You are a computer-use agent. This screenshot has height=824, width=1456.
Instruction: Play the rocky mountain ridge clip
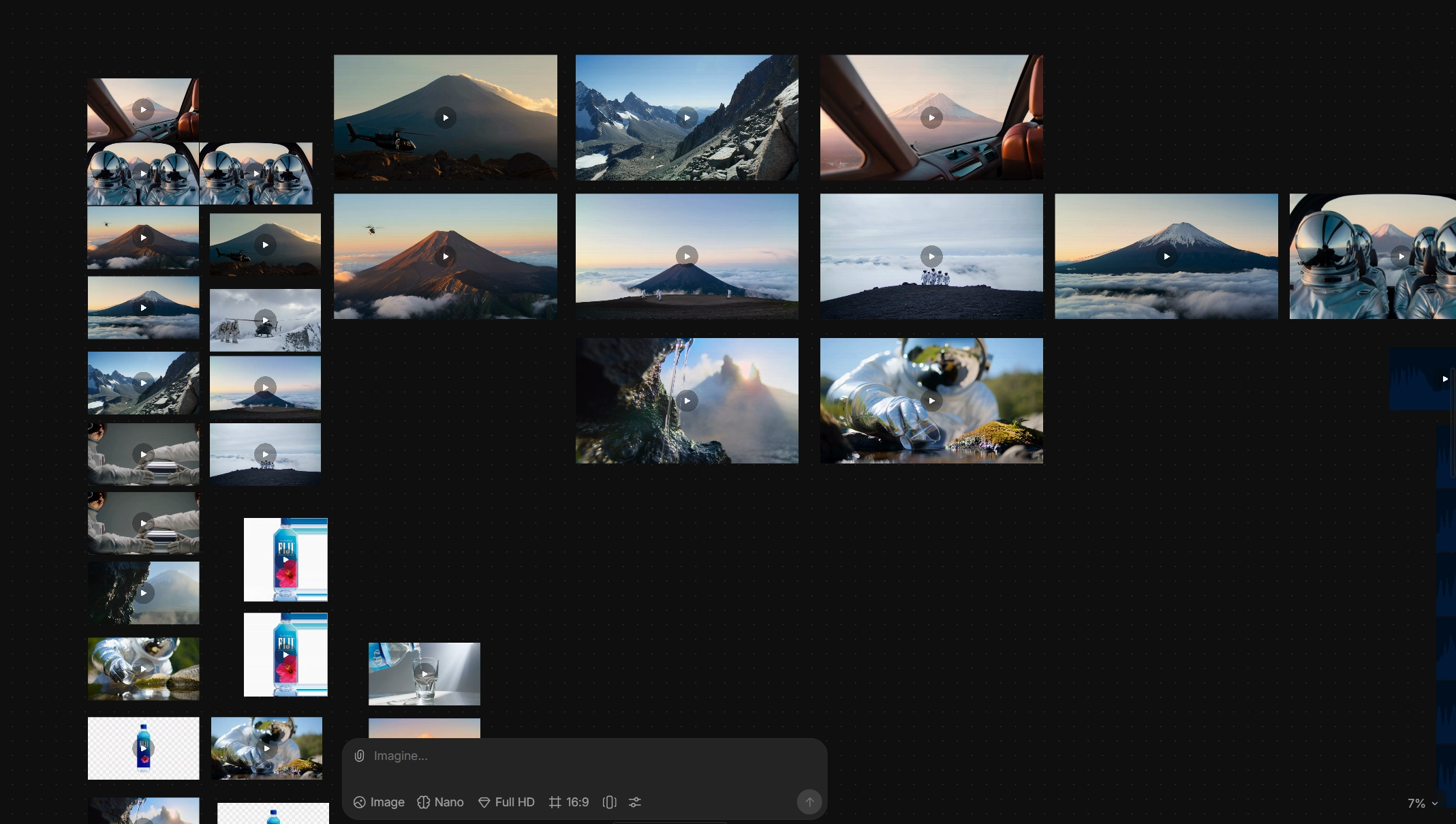(687, 118)
